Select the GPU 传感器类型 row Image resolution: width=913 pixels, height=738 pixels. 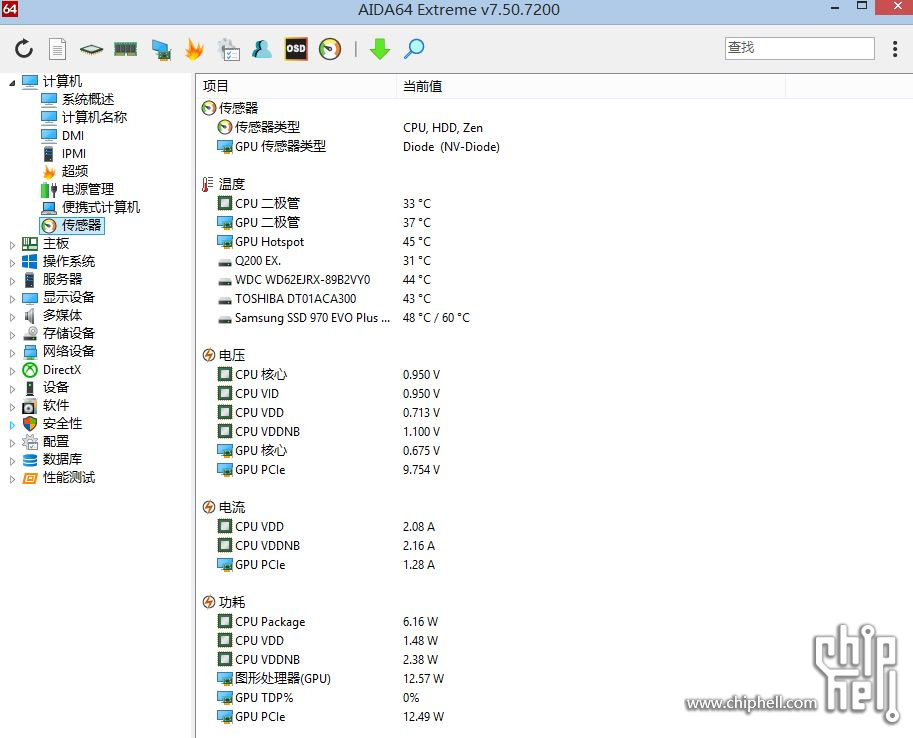pos(358,146)
